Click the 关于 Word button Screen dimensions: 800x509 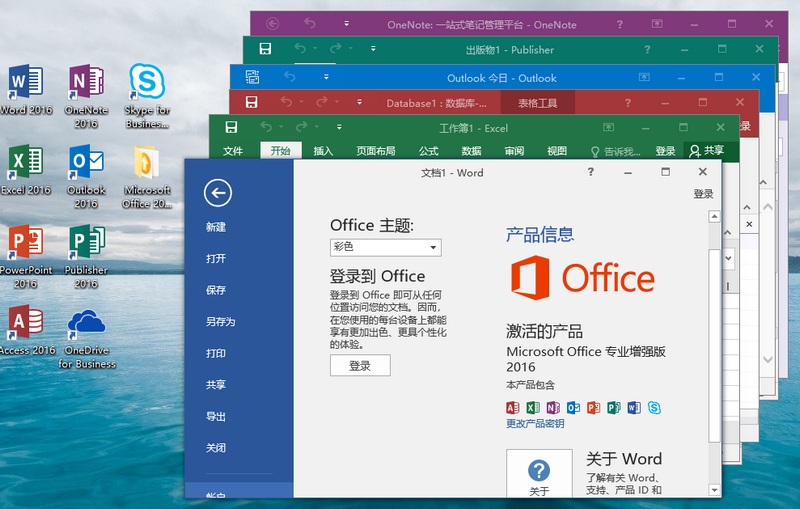[539, 475]
